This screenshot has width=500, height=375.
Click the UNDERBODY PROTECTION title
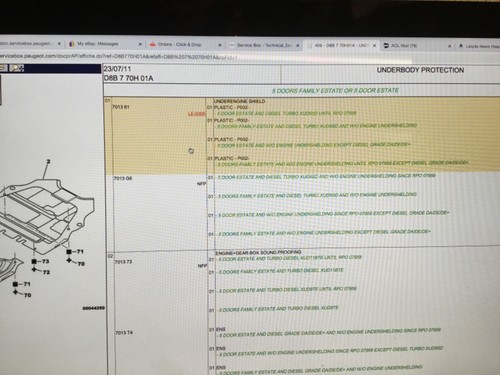point(420,70)
